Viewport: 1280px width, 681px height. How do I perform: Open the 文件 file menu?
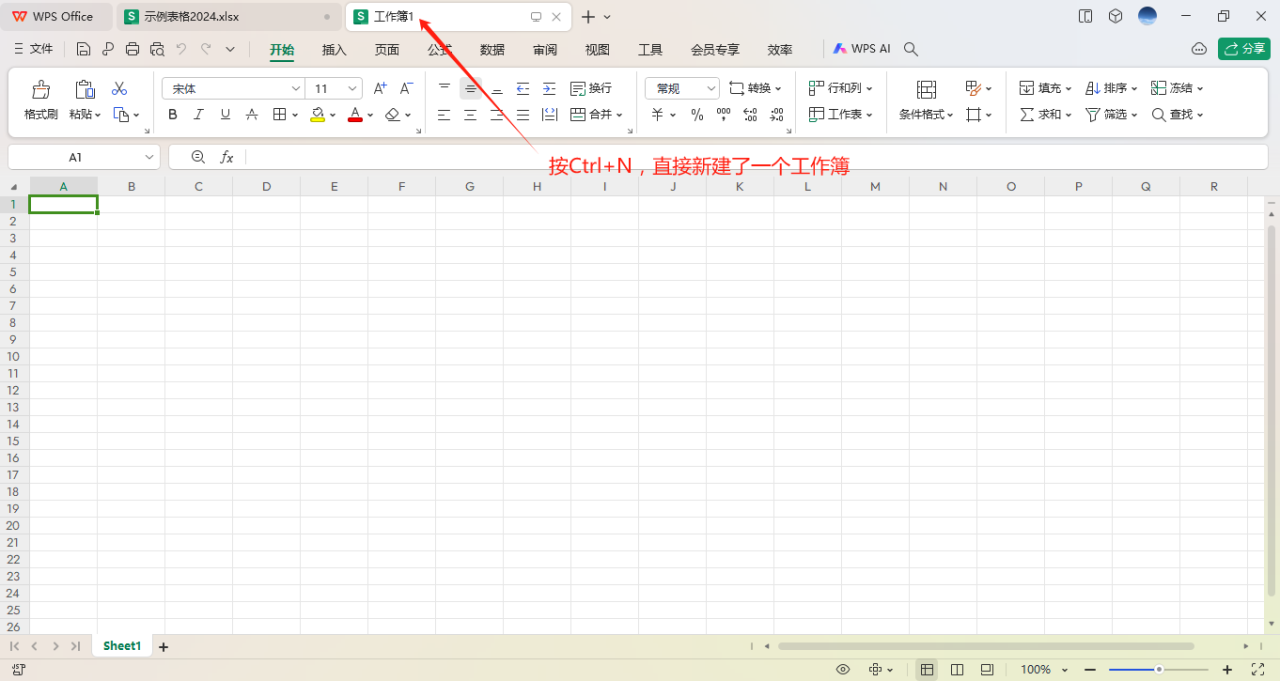(33, 49)
